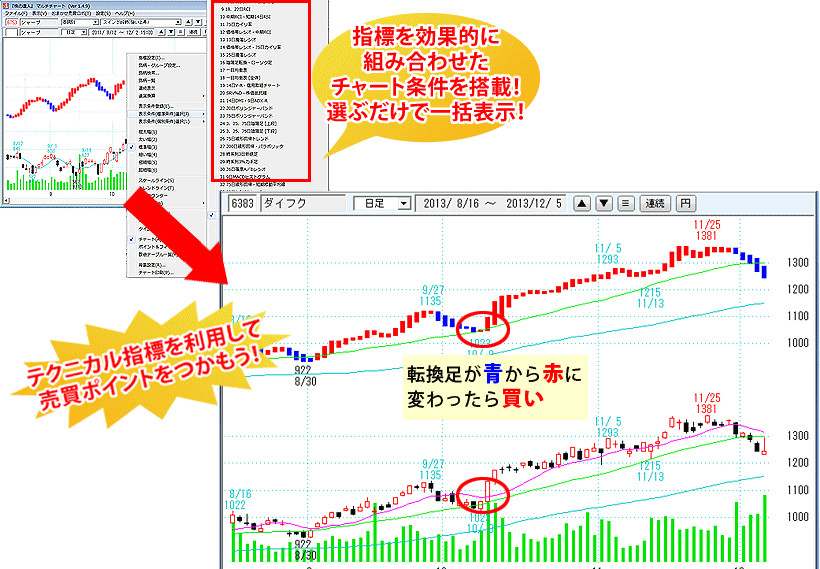
Task: Click the left scroll arrow under the small window chart
Action: point(6,200)
